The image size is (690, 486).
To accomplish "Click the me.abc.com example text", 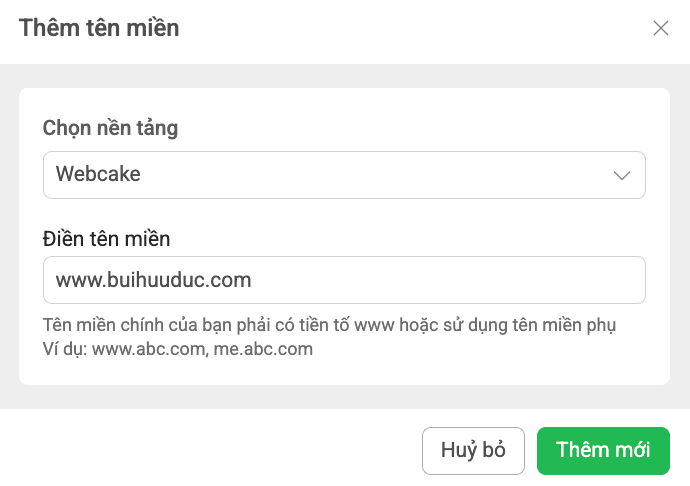I will click(x=263, y=349).
